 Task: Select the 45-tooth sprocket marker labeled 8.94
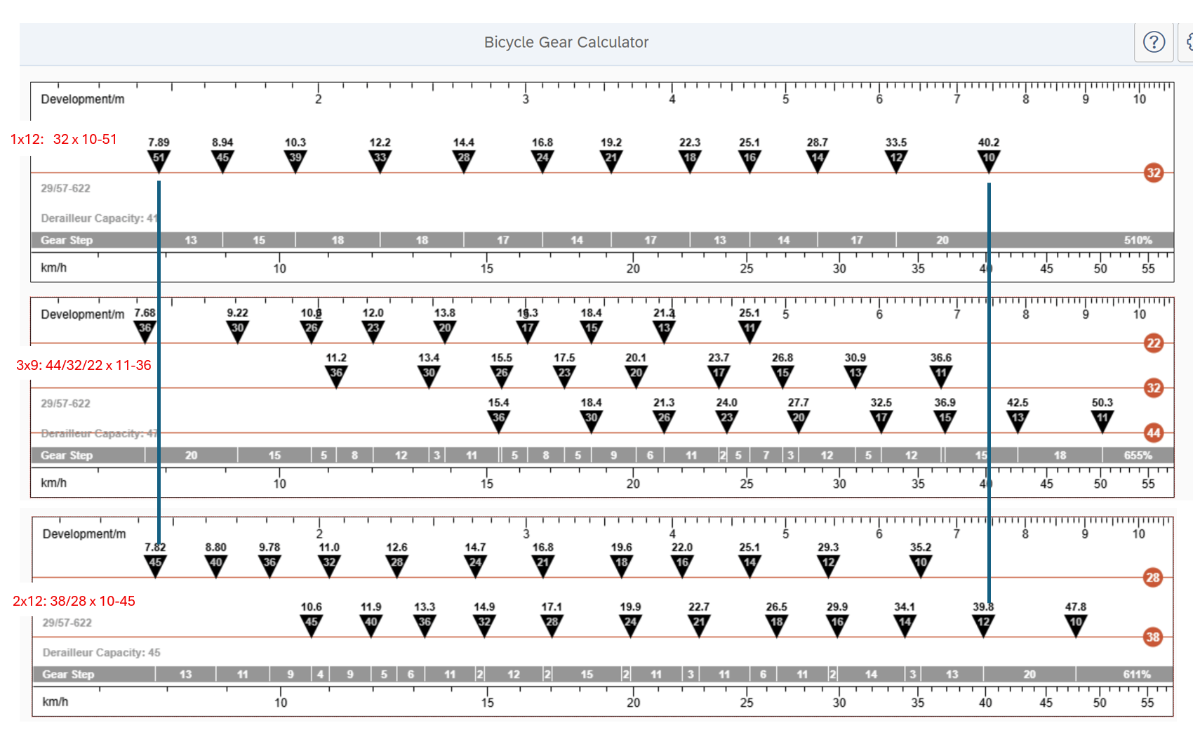pyautogui.click(x=223, y=160)
